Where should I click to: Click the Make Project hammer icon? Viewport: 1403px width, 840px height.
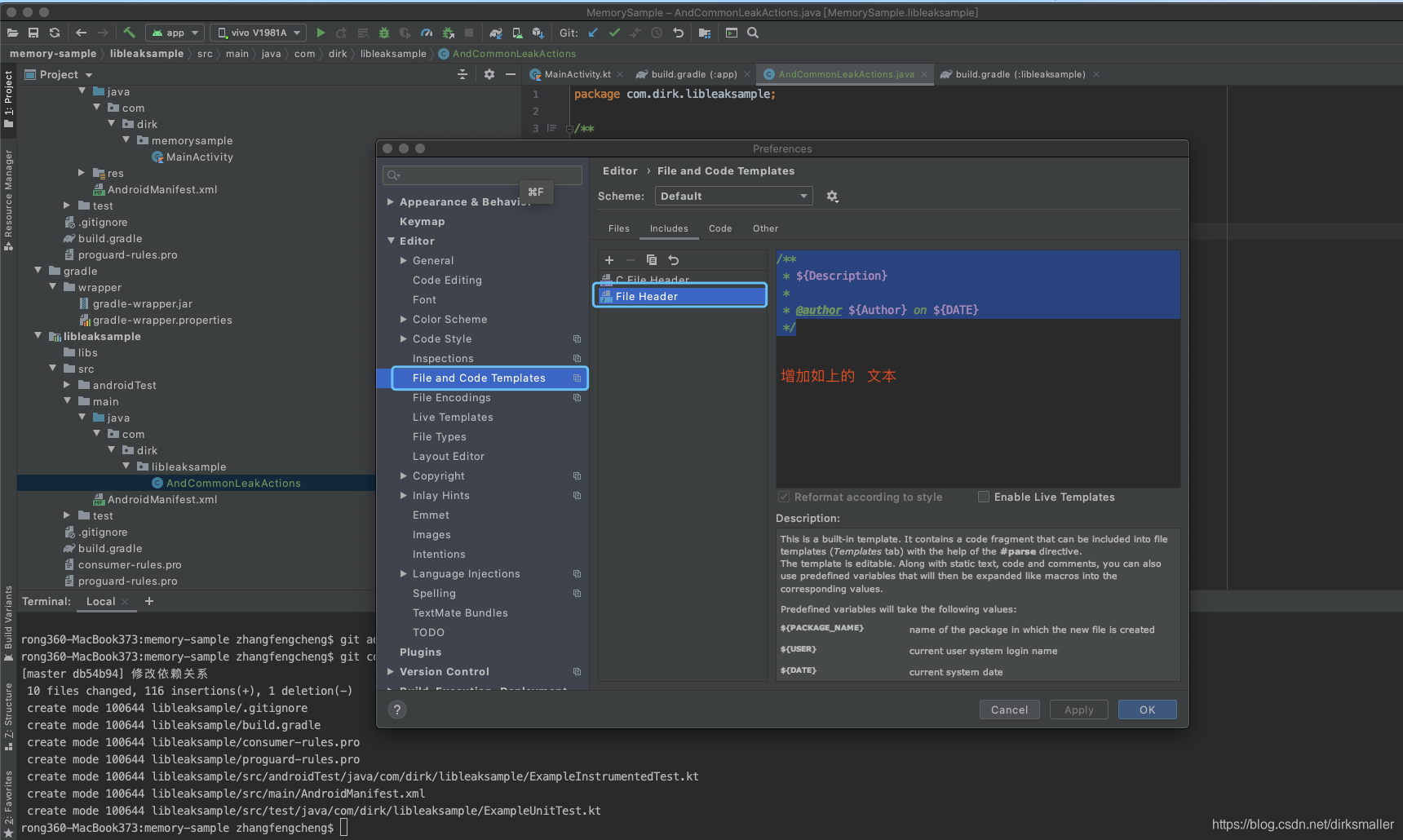click(x=129, y=33)
